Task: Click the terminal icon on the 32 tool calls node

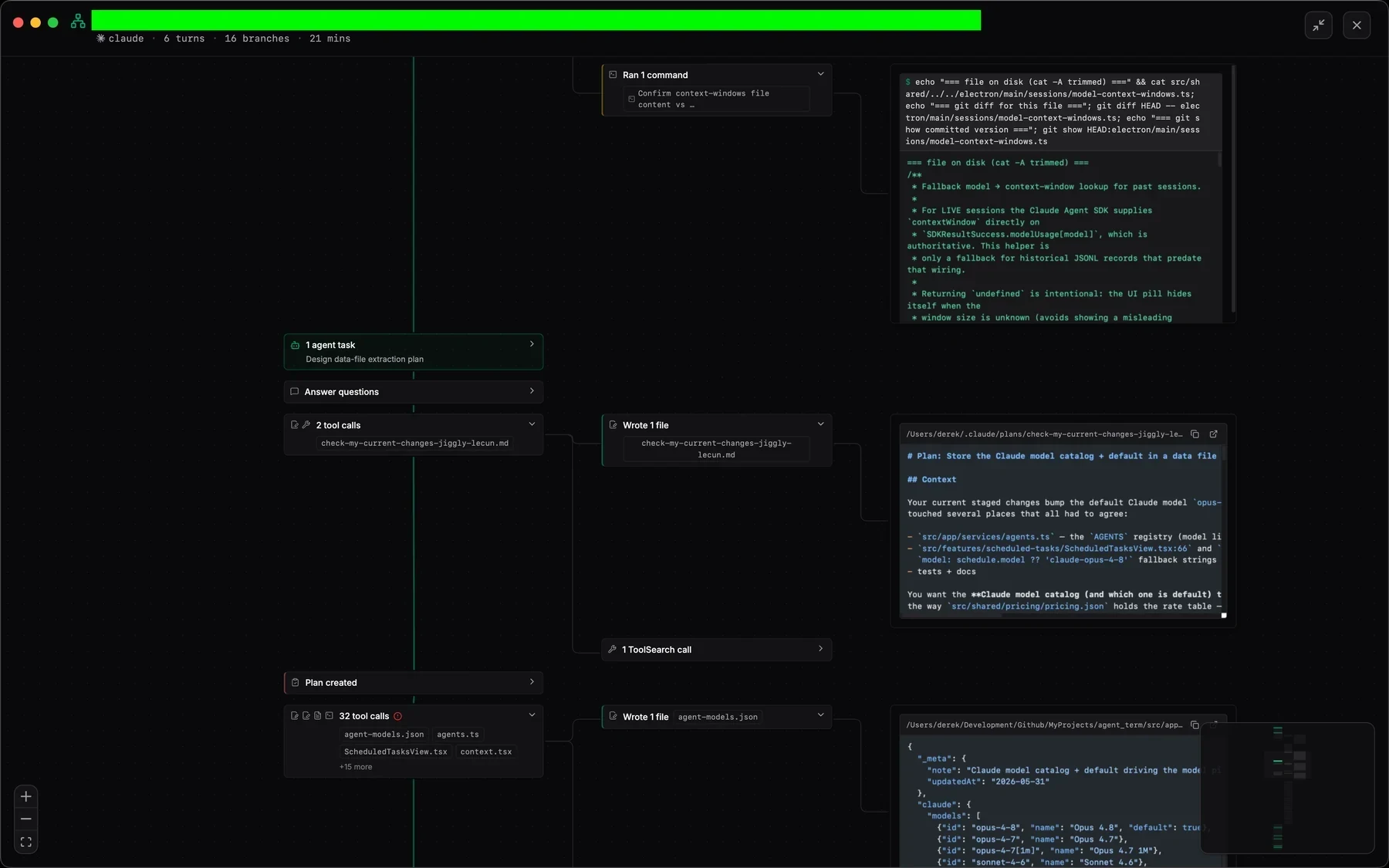Action: point(329,715)
